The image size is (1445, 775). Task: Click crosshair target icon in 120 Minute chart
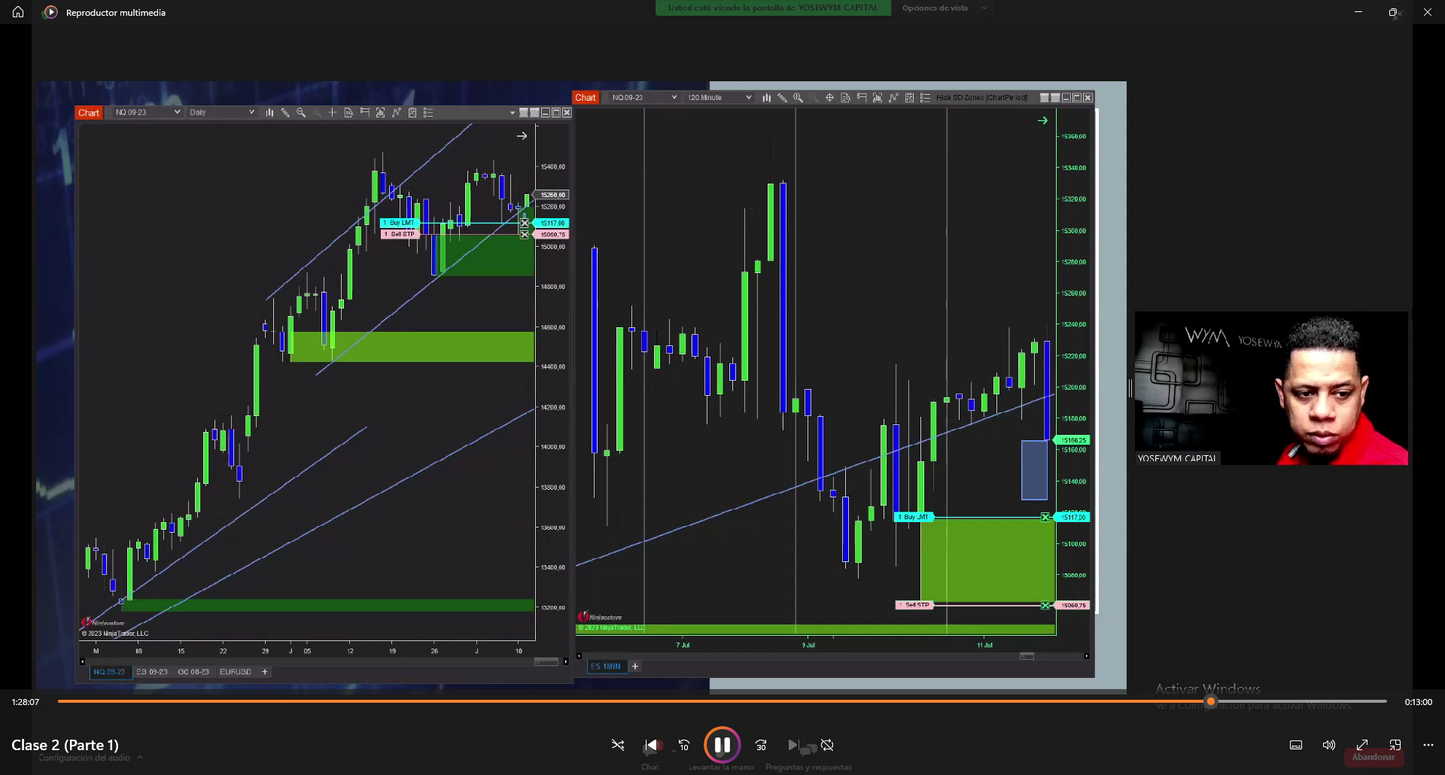point(829,98)
